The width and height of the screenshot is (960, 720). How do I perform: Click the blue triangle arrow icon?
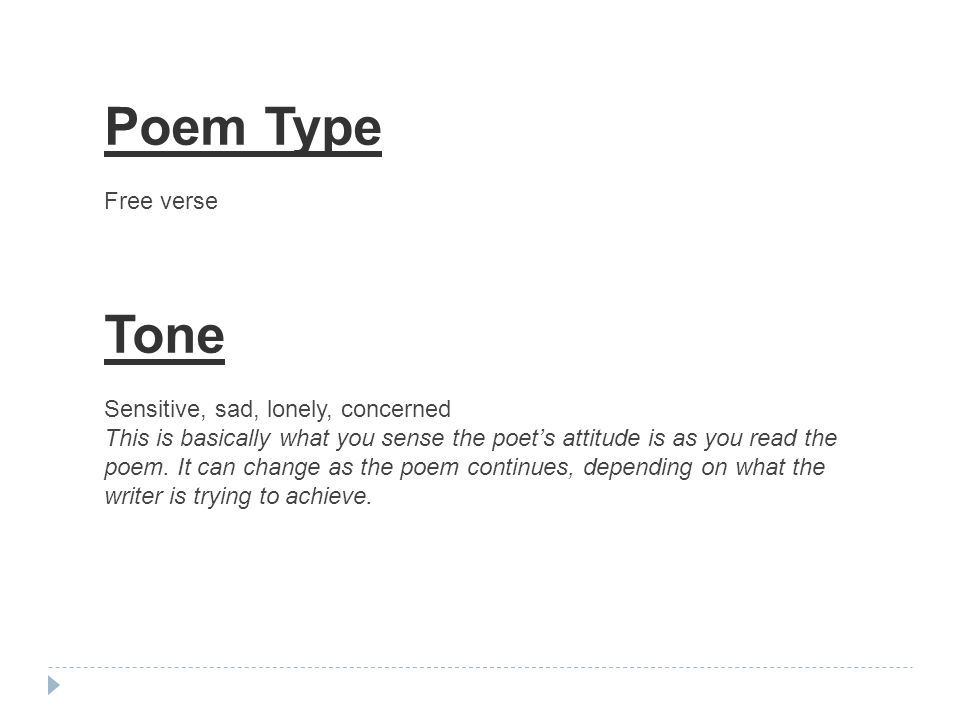(x=54, y=685)
